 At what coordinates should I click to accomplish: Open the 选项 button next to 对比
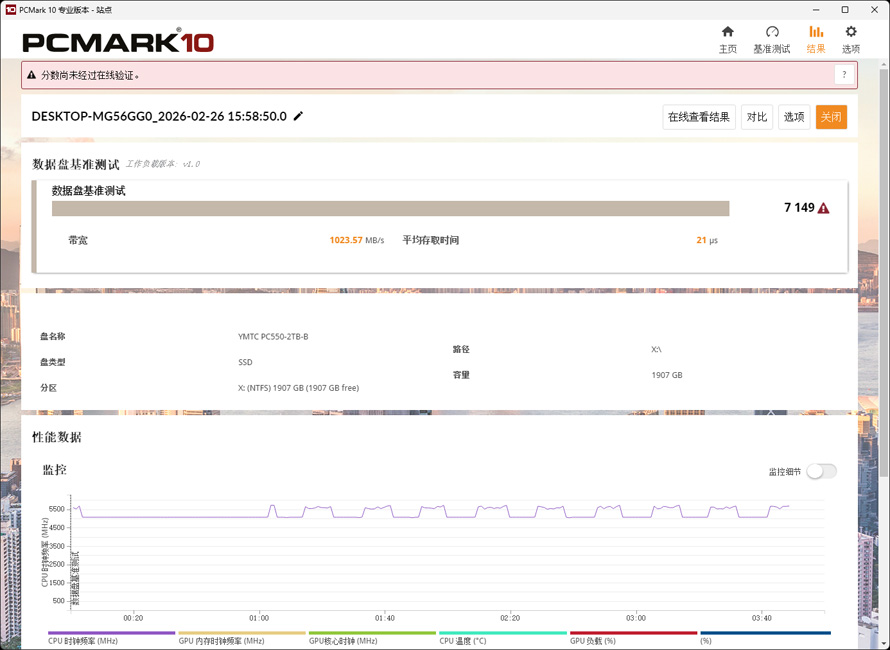[x=794, y=117]
